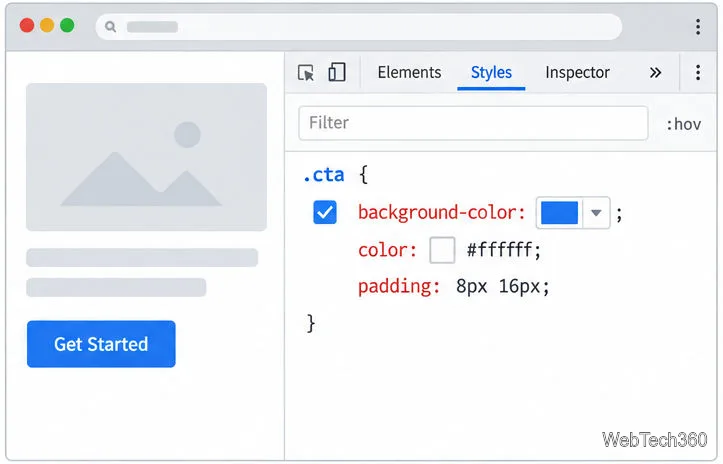Screen dimensions: 723x464
Task: Close the window with red button
Action: 27,25
